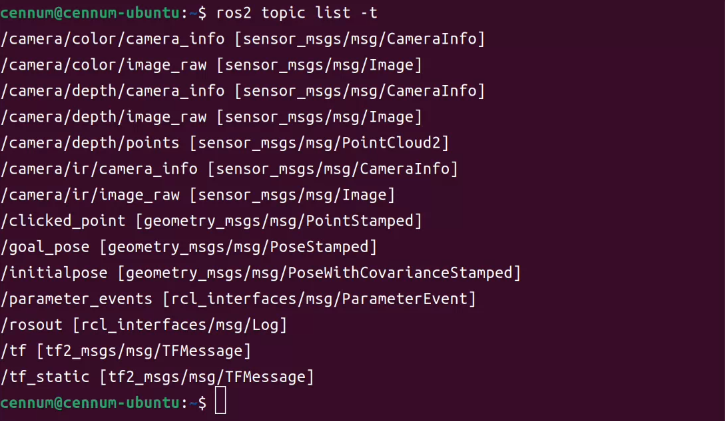The image size is (725, 421).
Task: Click the /camera/ir/image_raw topic line
Action: [197, 195]
